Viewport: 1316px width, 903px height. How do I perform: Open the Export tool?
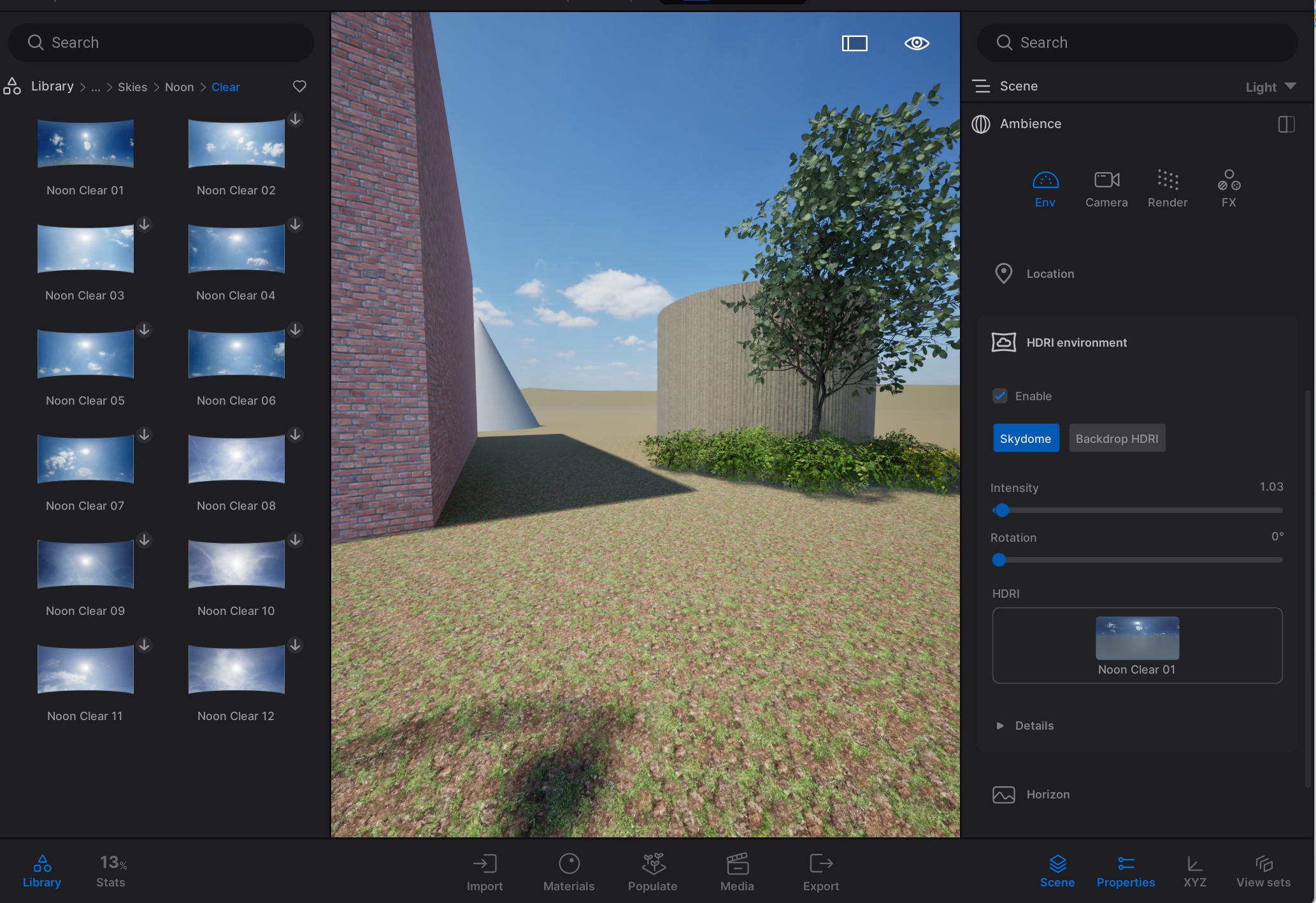pyautogui.click(x=820, y=872)
